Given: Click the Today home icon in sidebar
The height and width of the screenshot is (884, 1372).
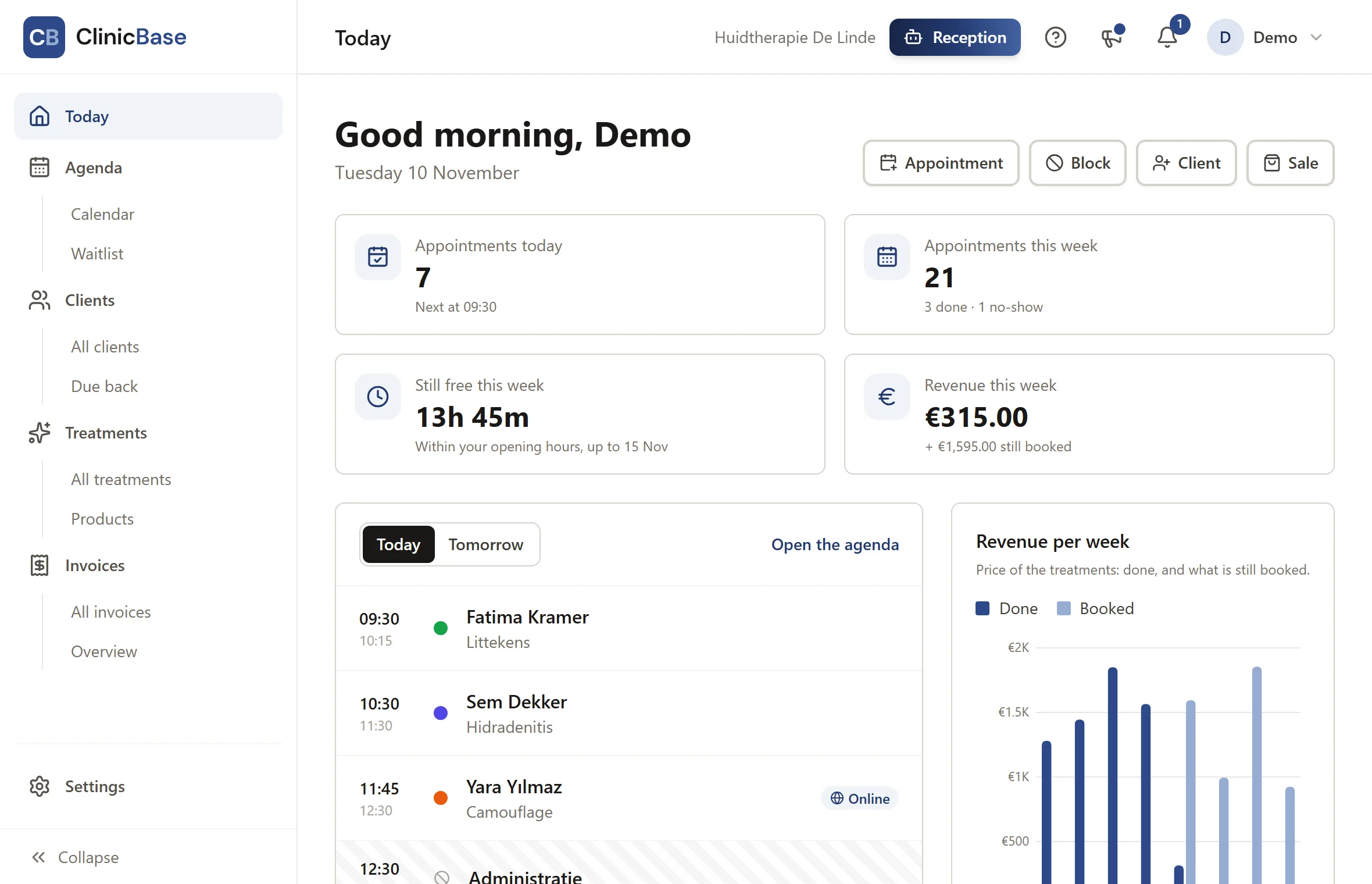Looking at the screenshot, I should 40,116.
